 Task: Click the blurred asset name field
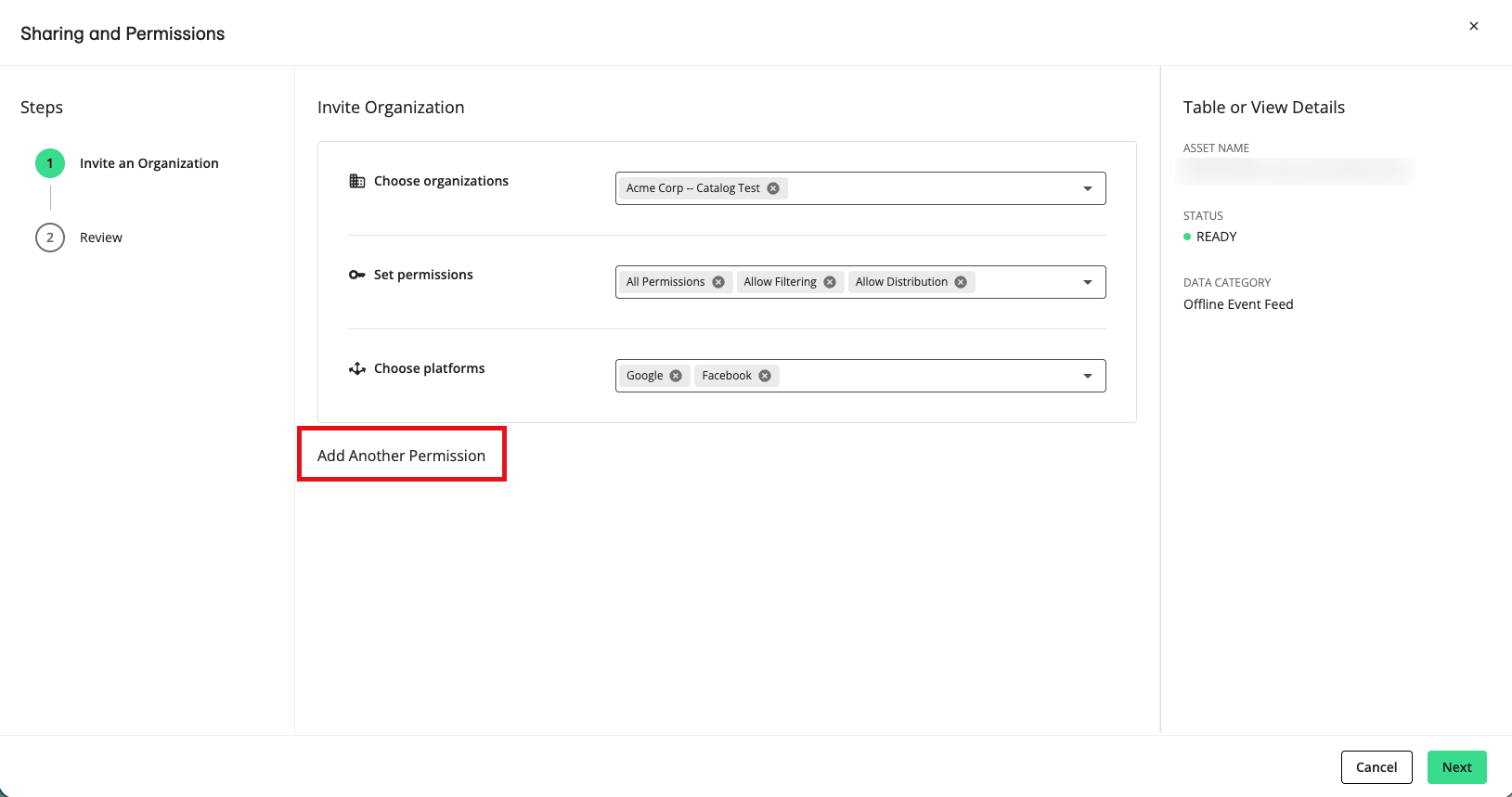coord(1295,171)
